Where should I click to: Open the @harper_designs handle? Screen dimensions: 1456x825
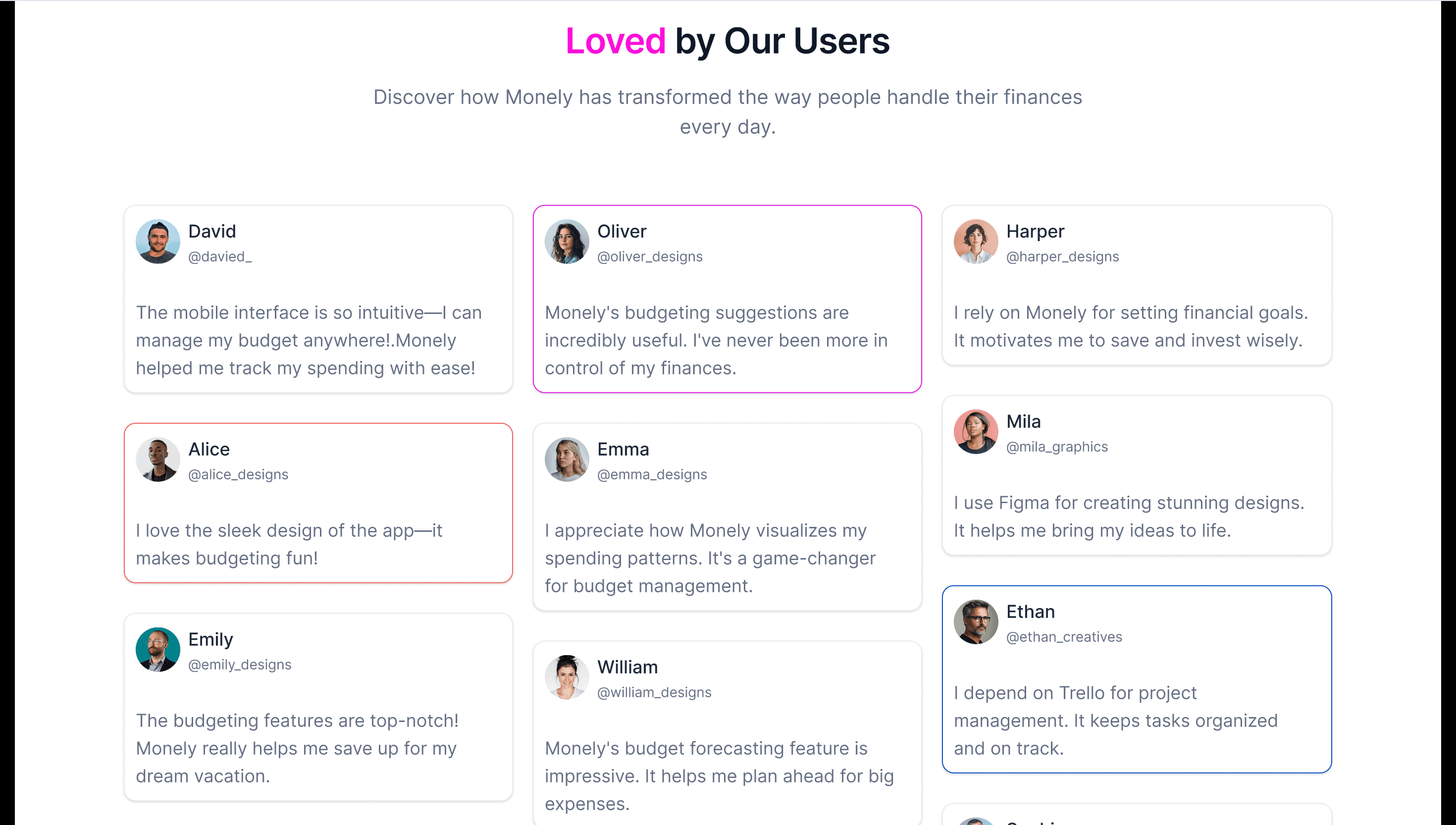1062,257
